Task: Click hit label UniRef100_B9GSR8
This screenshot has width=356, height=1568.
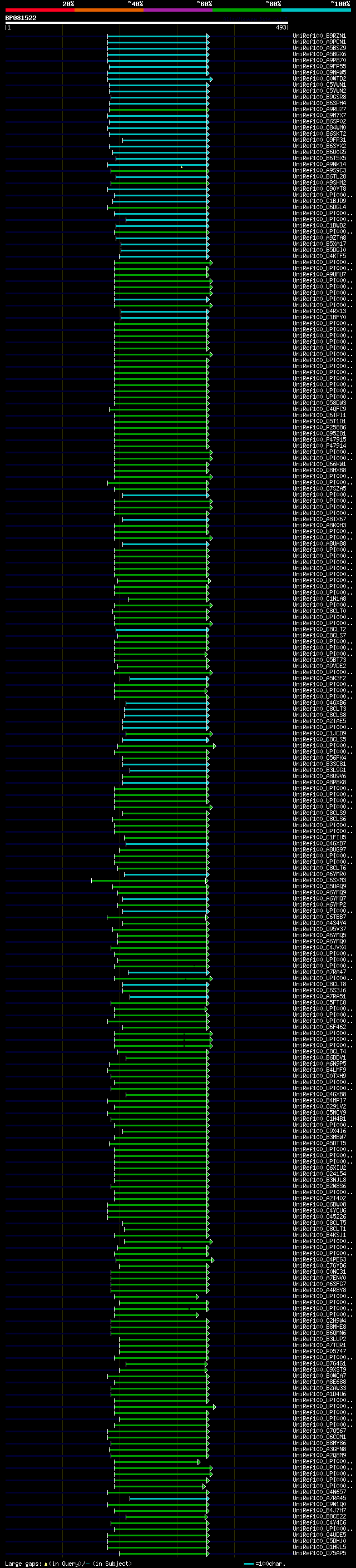Action: click(319, 97)
